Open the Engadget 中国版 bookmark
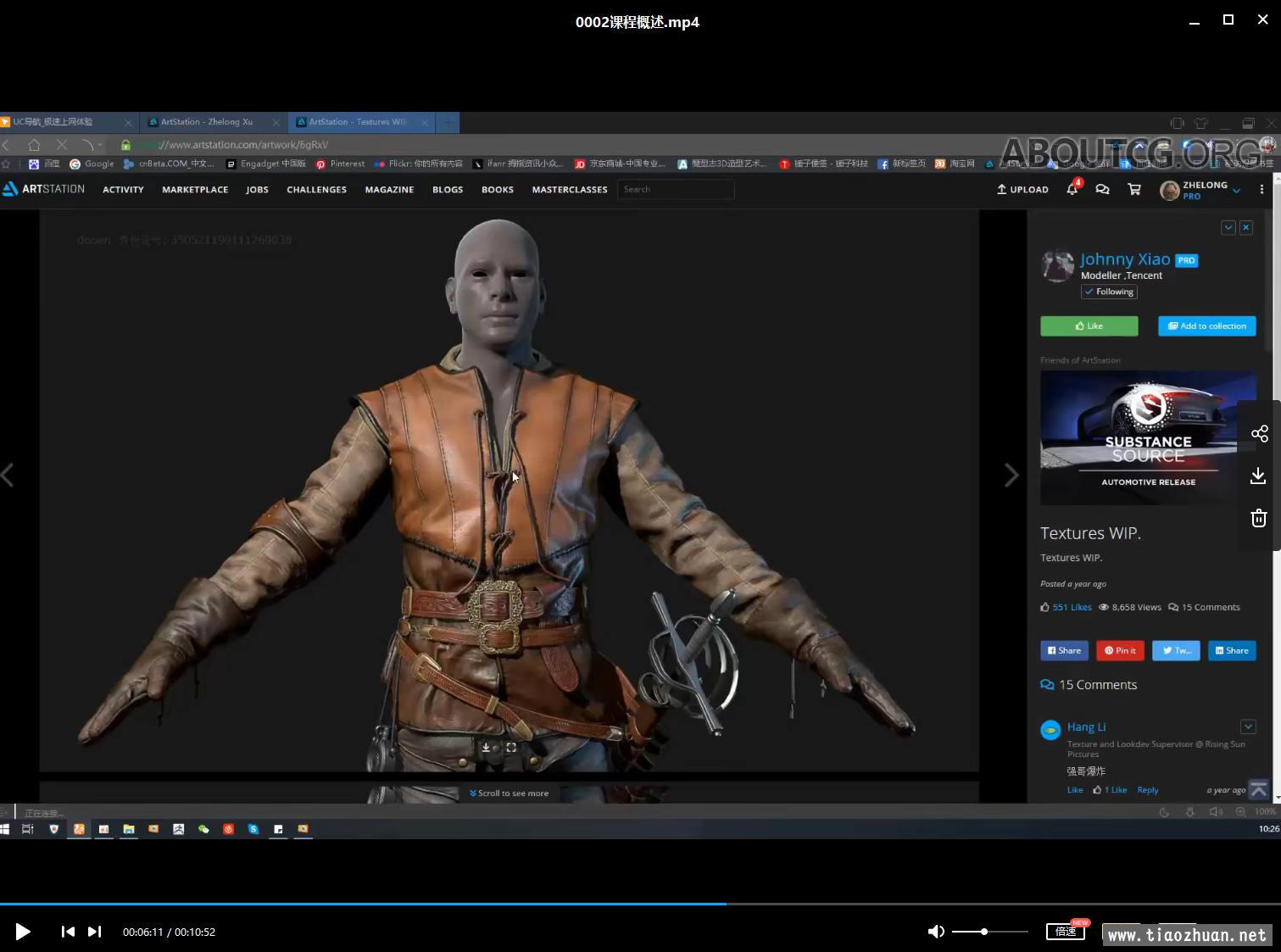The height and width of the screenshot is (952, 1281). (265, 164)
